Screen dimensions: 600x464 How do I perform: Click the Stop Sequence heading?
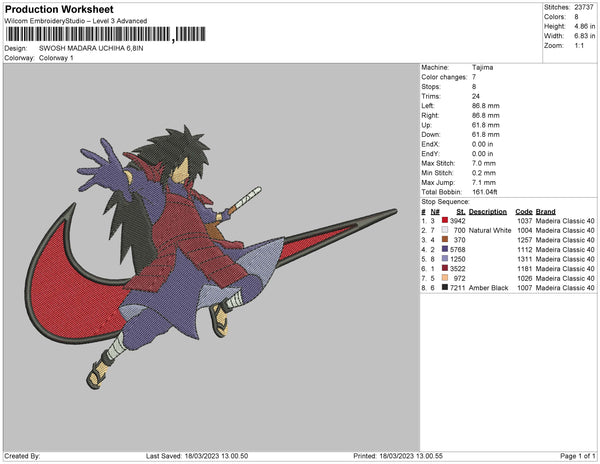point(445,202)
